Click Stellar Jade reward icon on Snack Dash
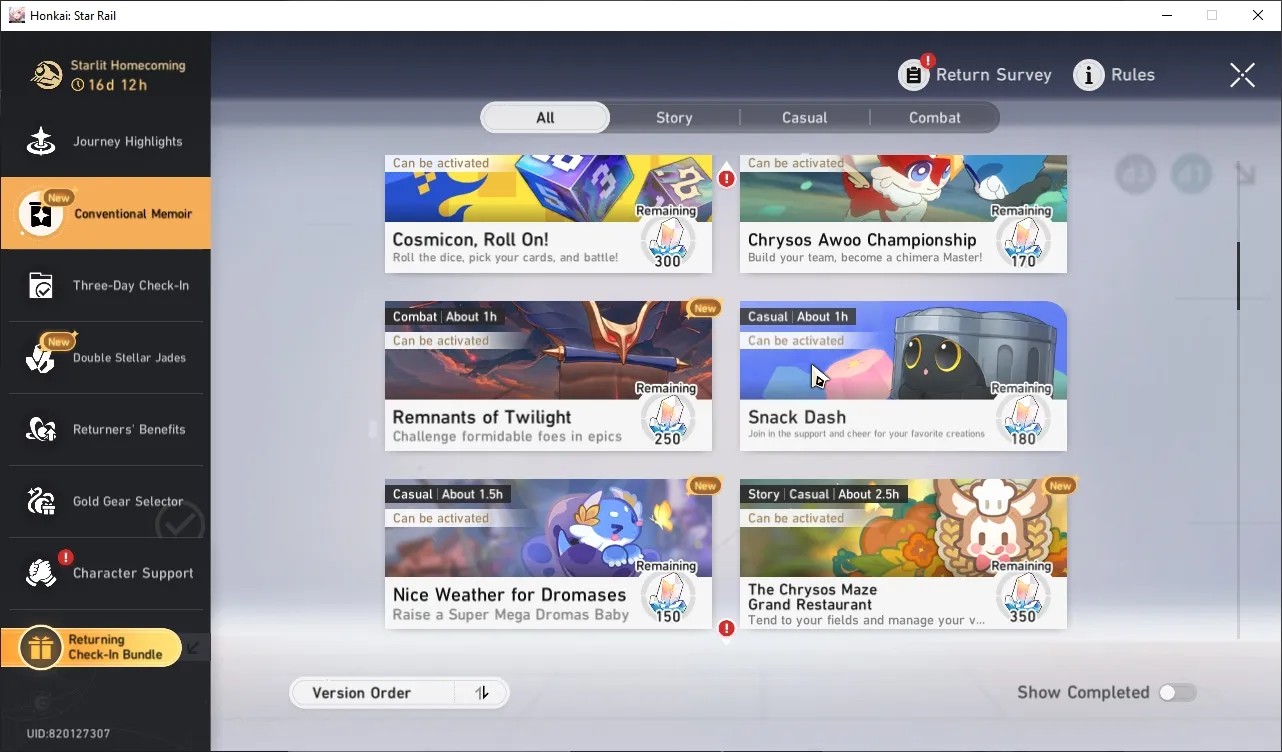Viewport: 1282px width, 752px height. coord(1022,417)
